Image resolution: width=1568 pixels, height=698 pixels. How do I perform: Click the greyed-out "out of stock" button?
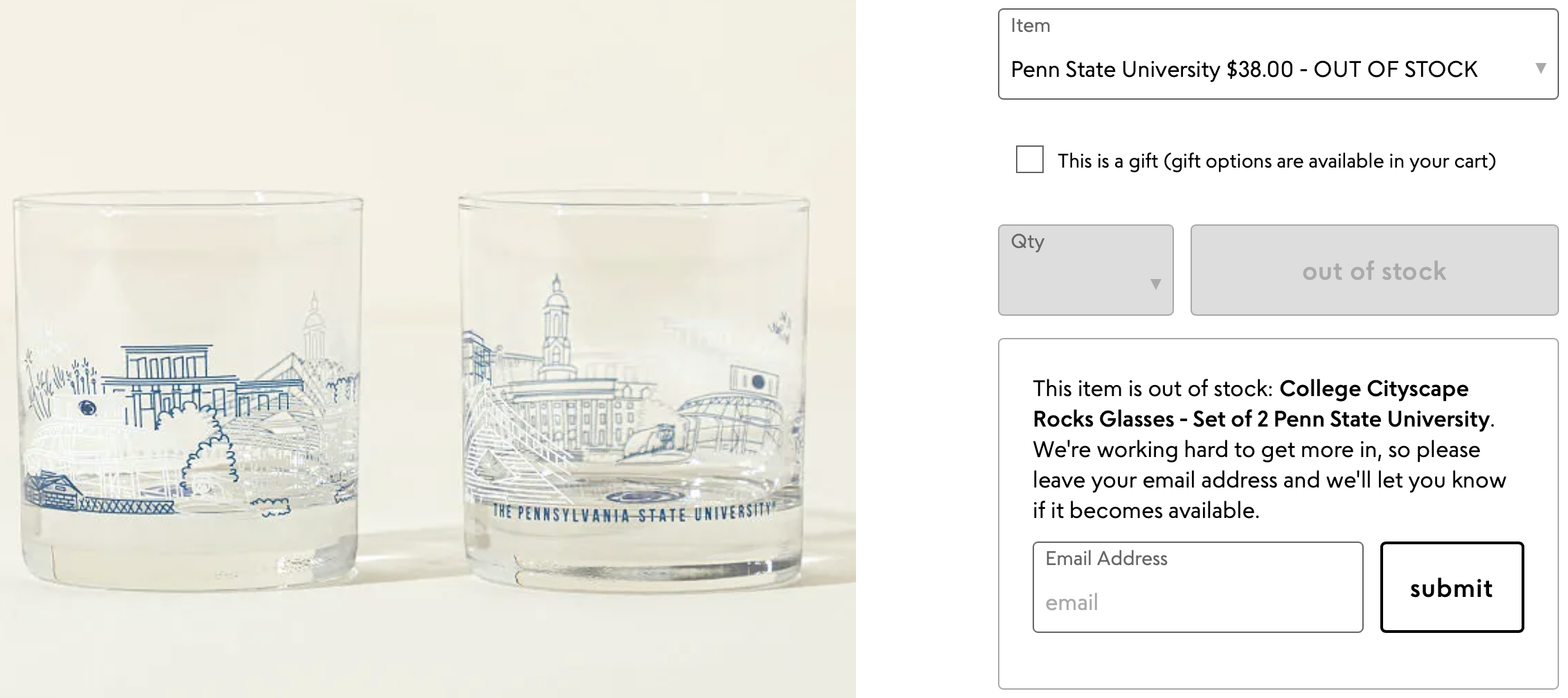(x=1373, y=270)
